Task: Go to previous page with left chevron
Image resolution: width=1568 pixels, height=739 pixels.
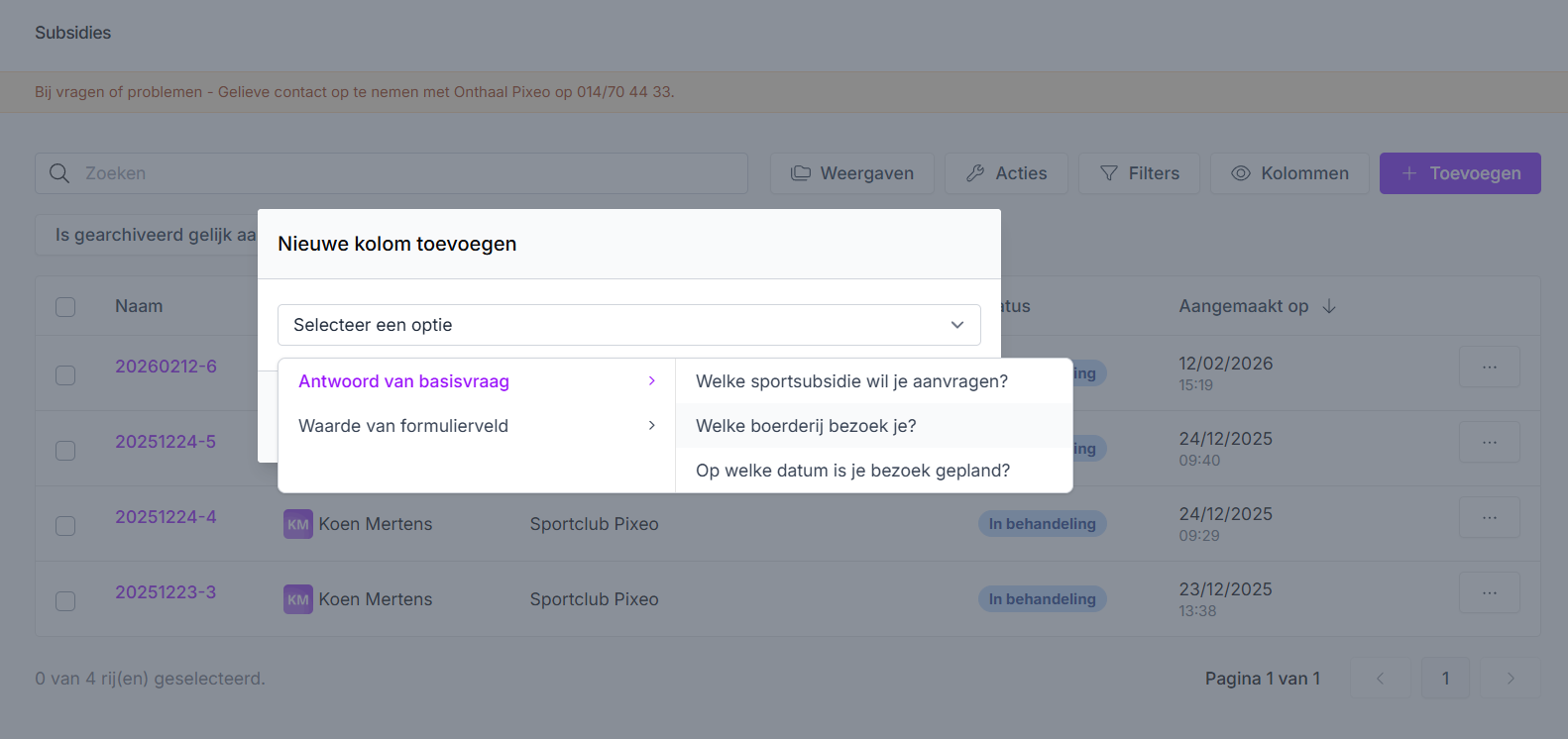Action: [x=1380, y=679]
